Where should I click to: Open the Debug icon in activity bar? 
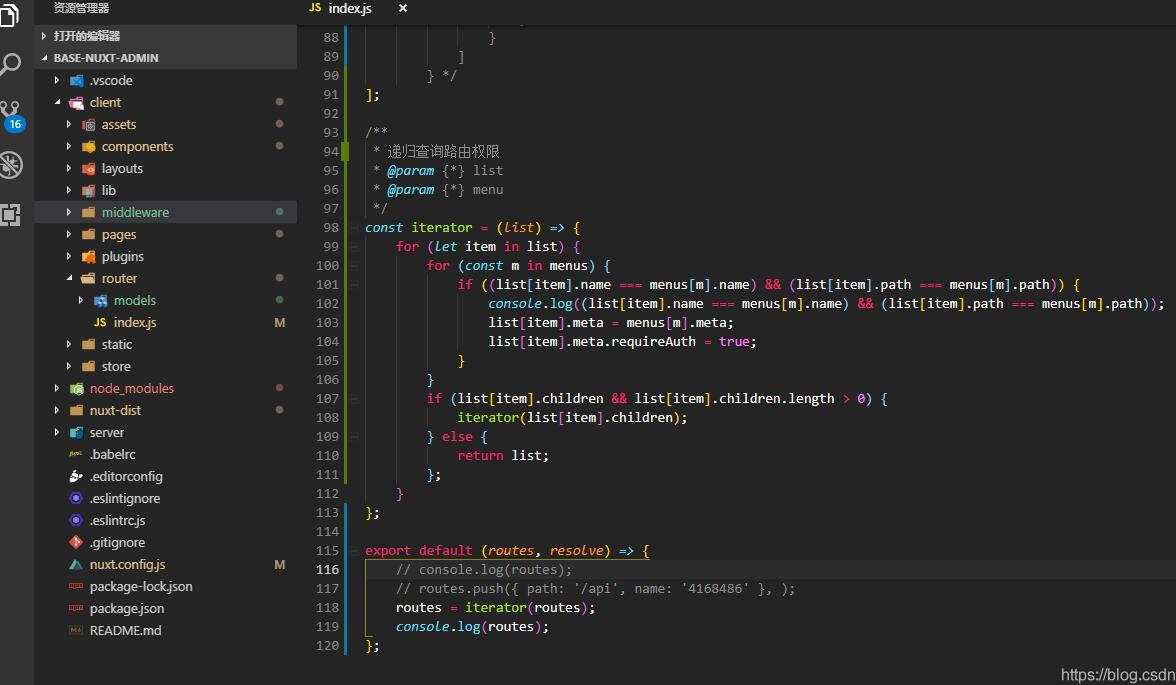pyautogui.click(x=10, y=164)
